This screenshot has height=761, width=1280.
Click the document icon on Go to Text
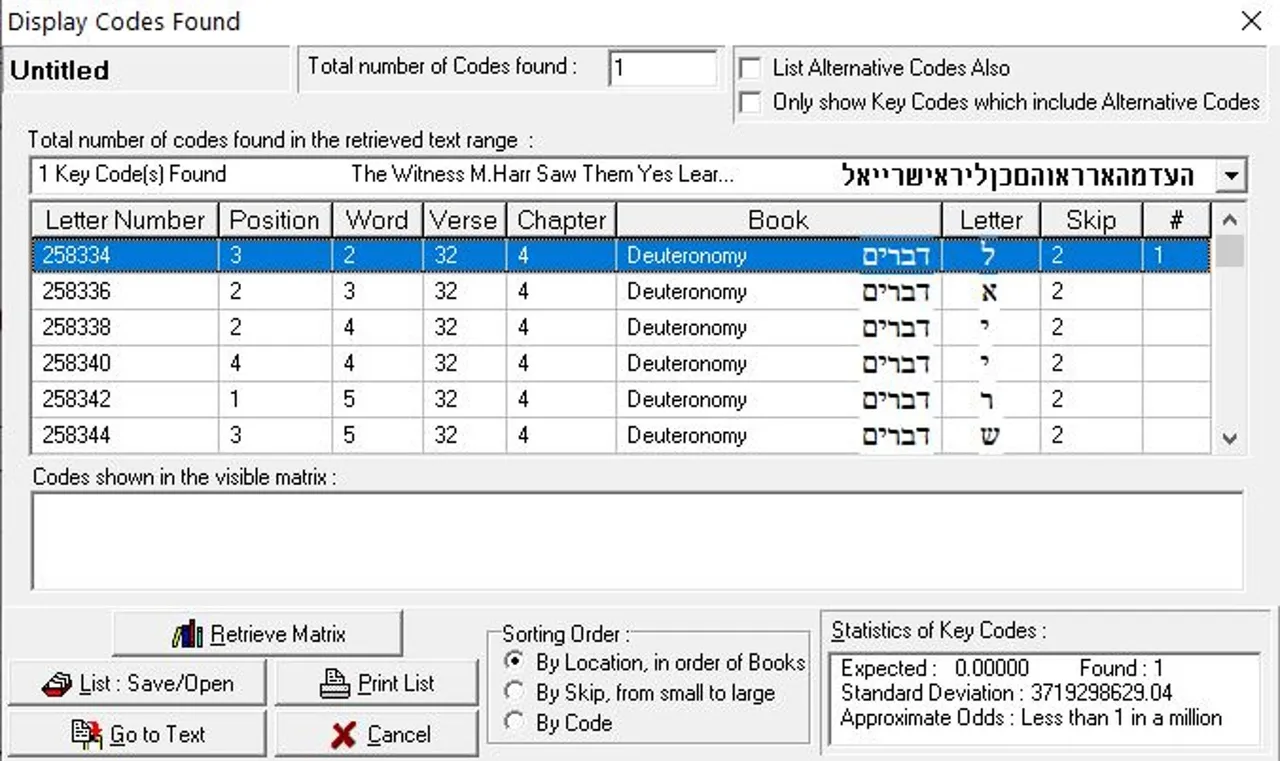point(87,735)
